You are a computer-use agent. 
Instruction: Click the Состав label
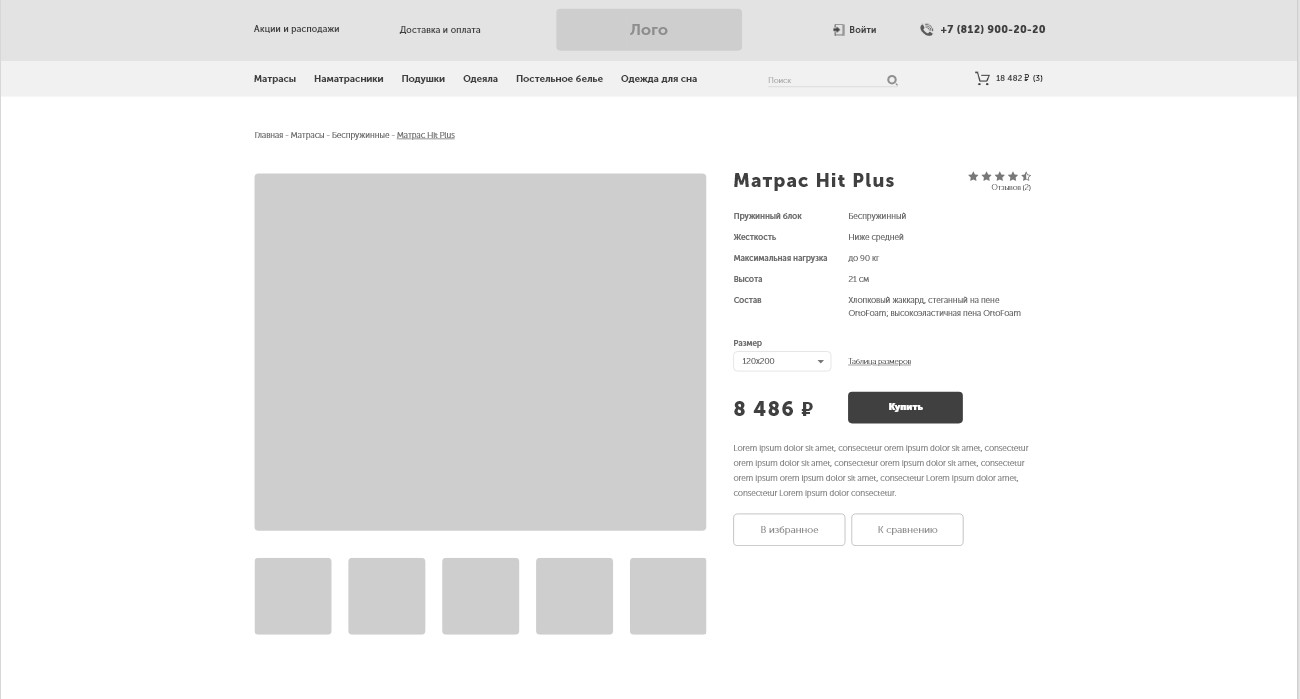pyautogui.click(x=747, y=300)
